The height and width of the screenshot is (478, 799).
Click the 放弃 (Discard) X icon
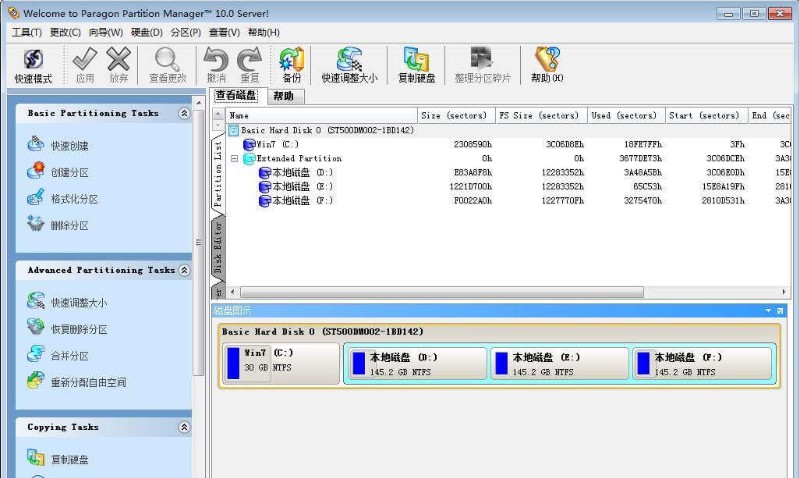[119, 66]
